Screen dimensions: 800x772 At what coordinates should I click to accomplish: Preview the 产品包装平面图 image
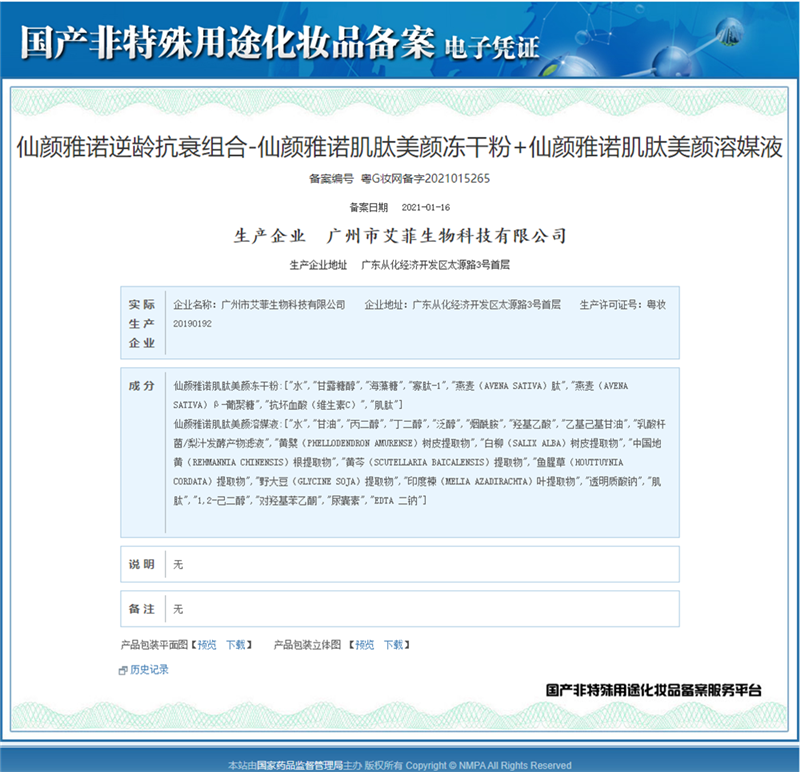click(x=206, y=645)
